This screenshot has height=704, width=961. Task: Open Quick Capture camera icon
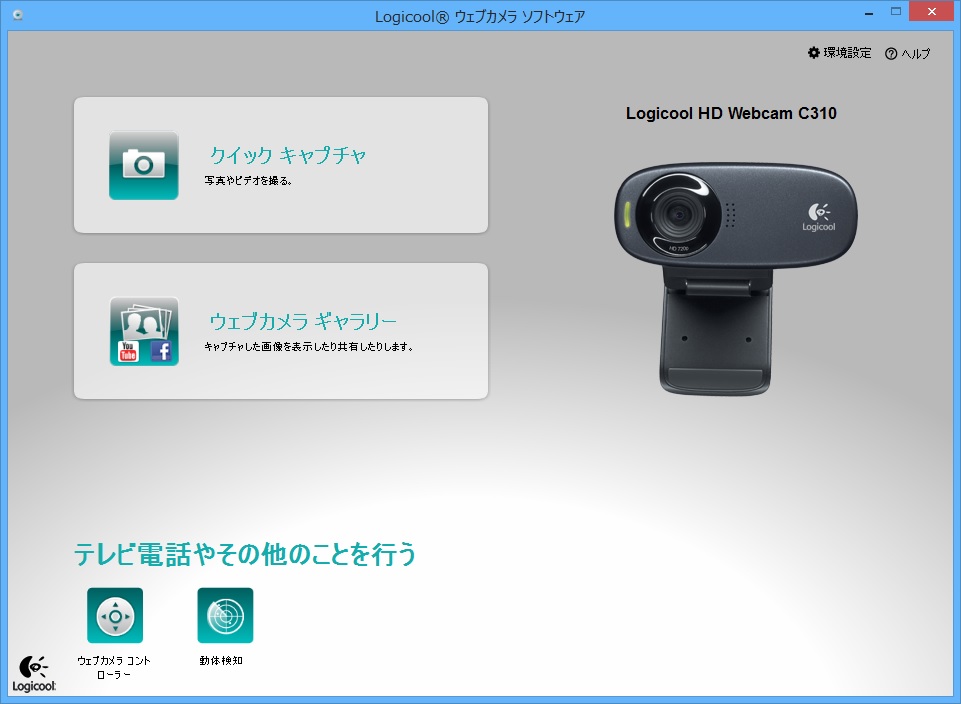point(144,165)
